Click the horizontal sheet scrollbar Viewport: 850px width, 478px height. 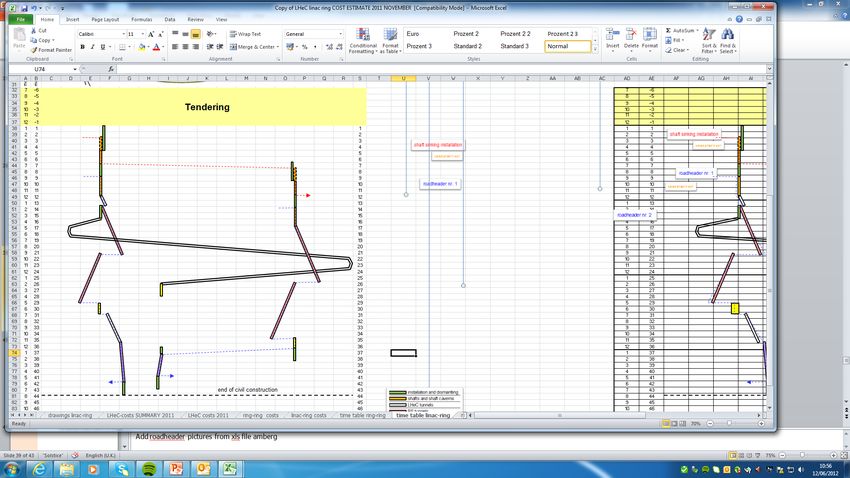coord(615,415)
